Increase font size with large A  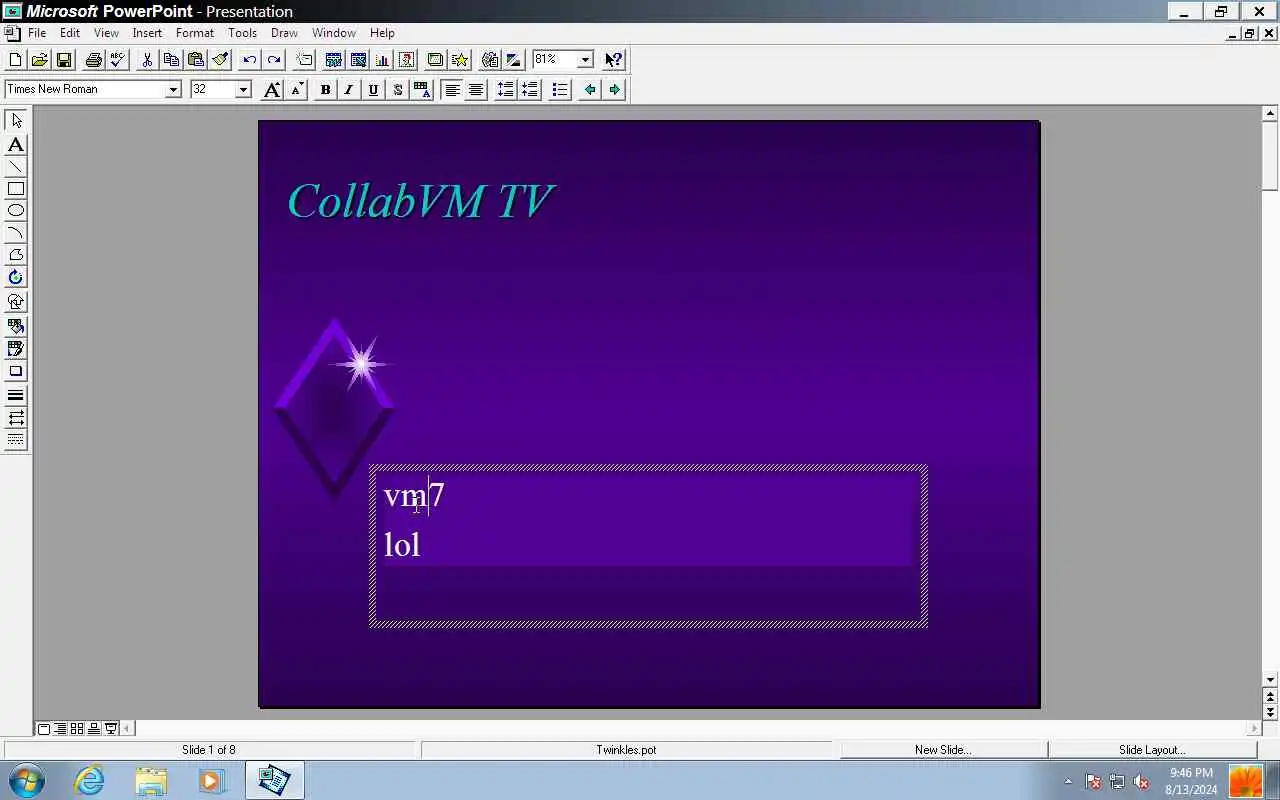(272, 90)
